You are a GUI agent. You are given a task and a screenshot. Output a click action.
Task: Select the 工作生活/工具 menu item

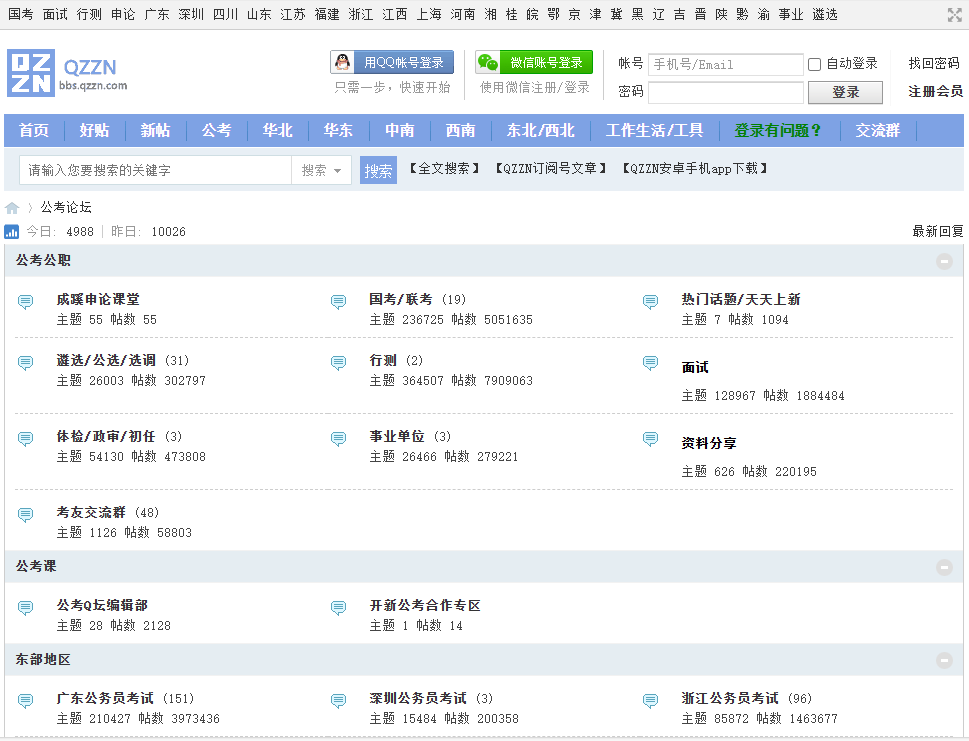point(654,130)
